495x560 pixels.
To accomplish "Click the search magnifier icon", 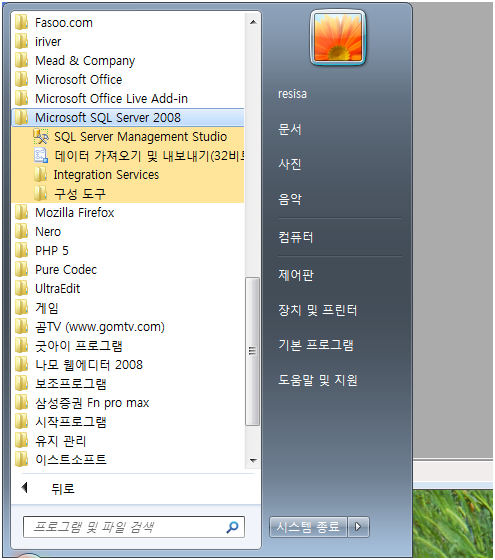I will [232, 527].
